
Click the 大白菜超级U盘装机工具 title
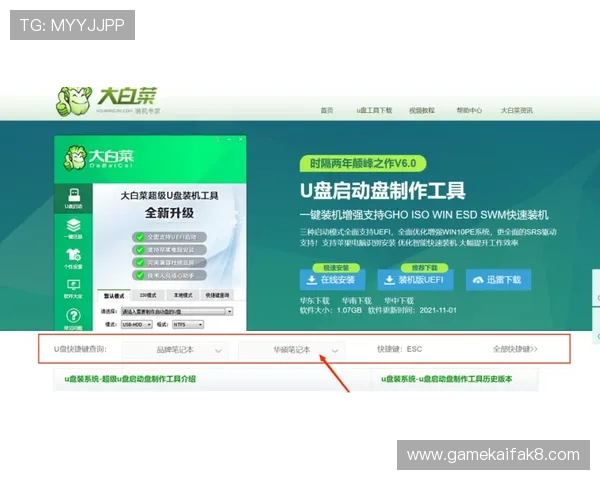tap(170, 196)
